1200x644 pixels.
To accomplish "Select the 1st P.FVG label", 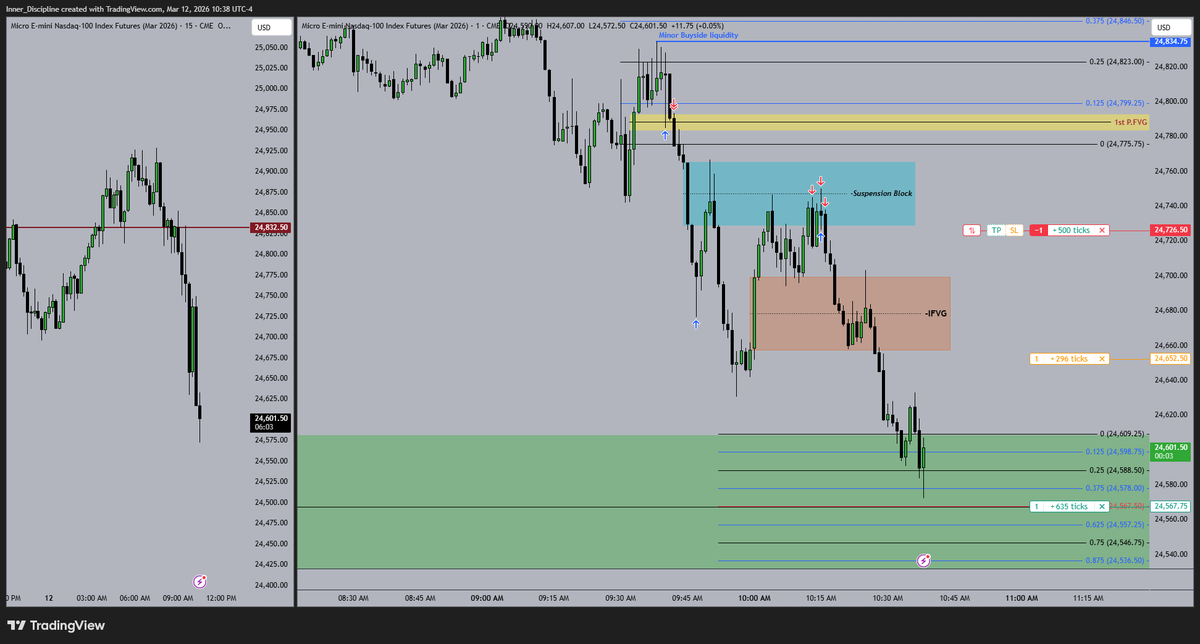I will (1129, 122).
